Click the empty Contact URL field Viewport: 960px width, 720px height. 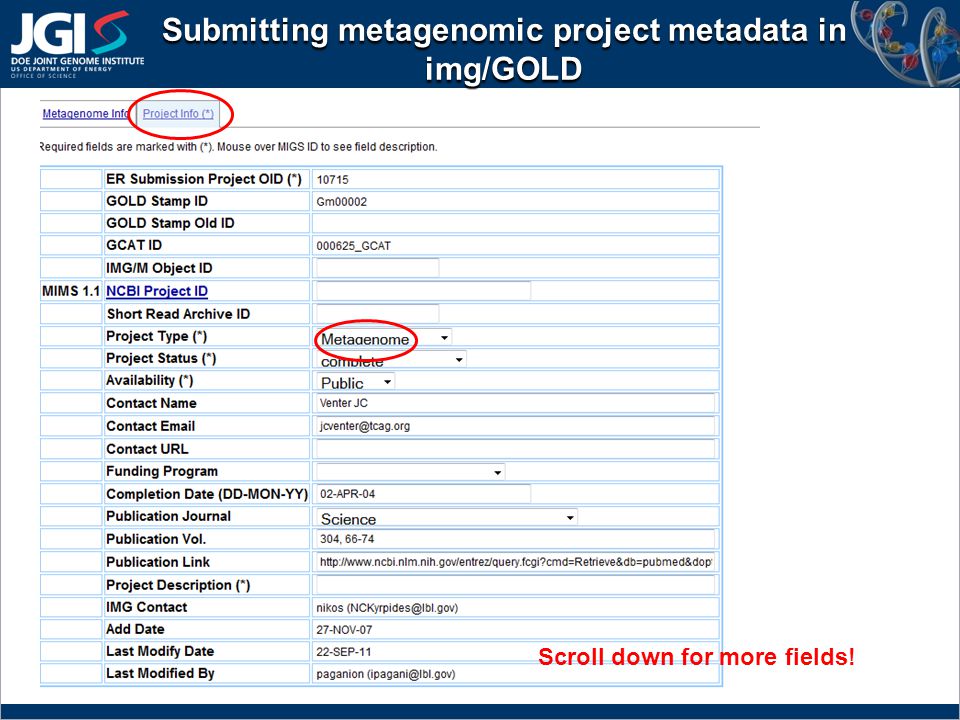coord(516,449)
